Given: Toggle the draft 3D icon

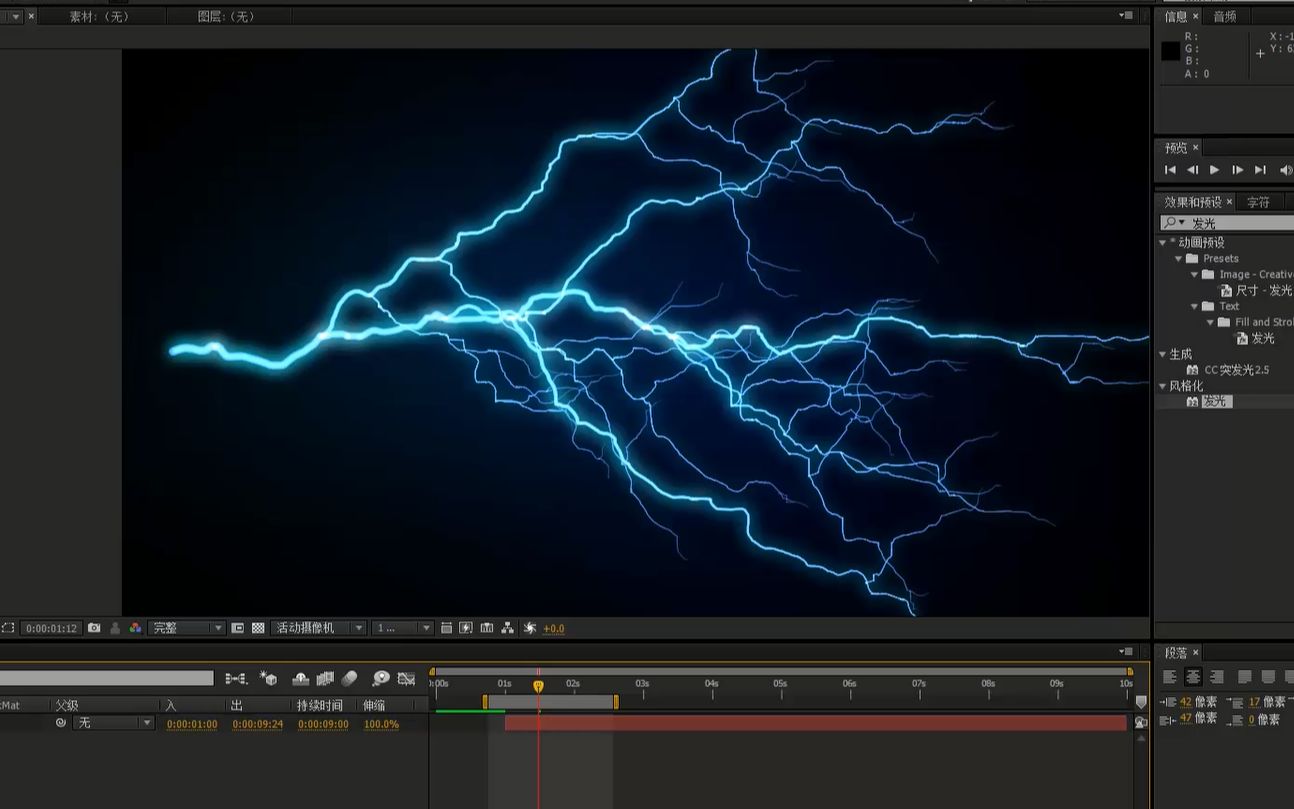Looking at the screenshot, I should click(x=268, y=678).
